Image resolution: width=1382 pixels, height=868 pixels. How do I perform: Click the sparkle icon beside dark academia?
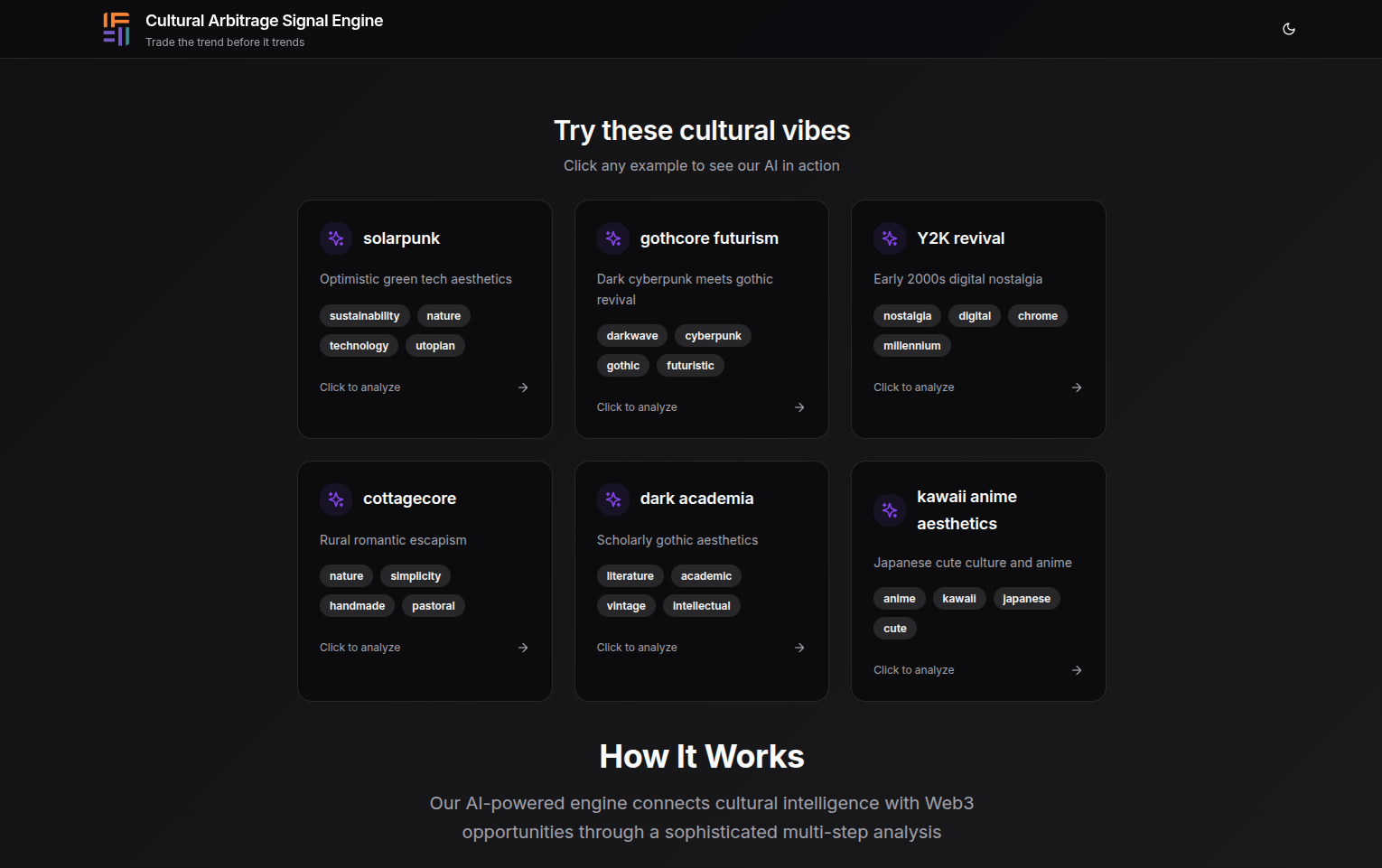click(x=613, y=499)
